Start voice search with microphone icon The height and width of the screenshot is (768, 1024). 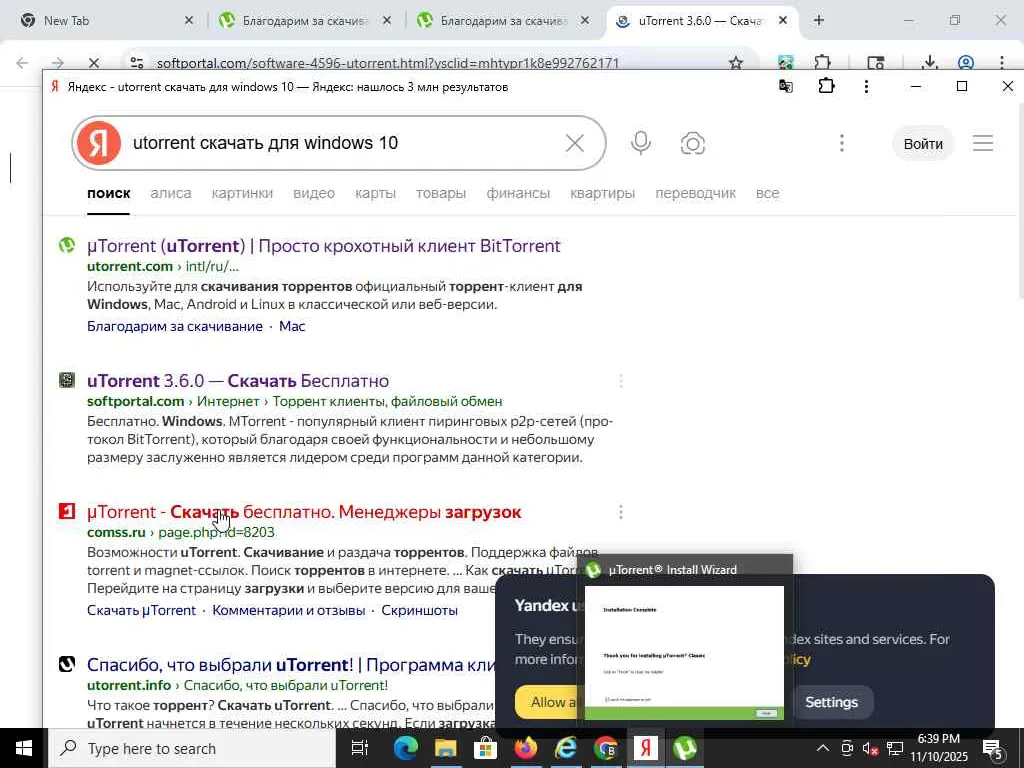click(641, 143)
